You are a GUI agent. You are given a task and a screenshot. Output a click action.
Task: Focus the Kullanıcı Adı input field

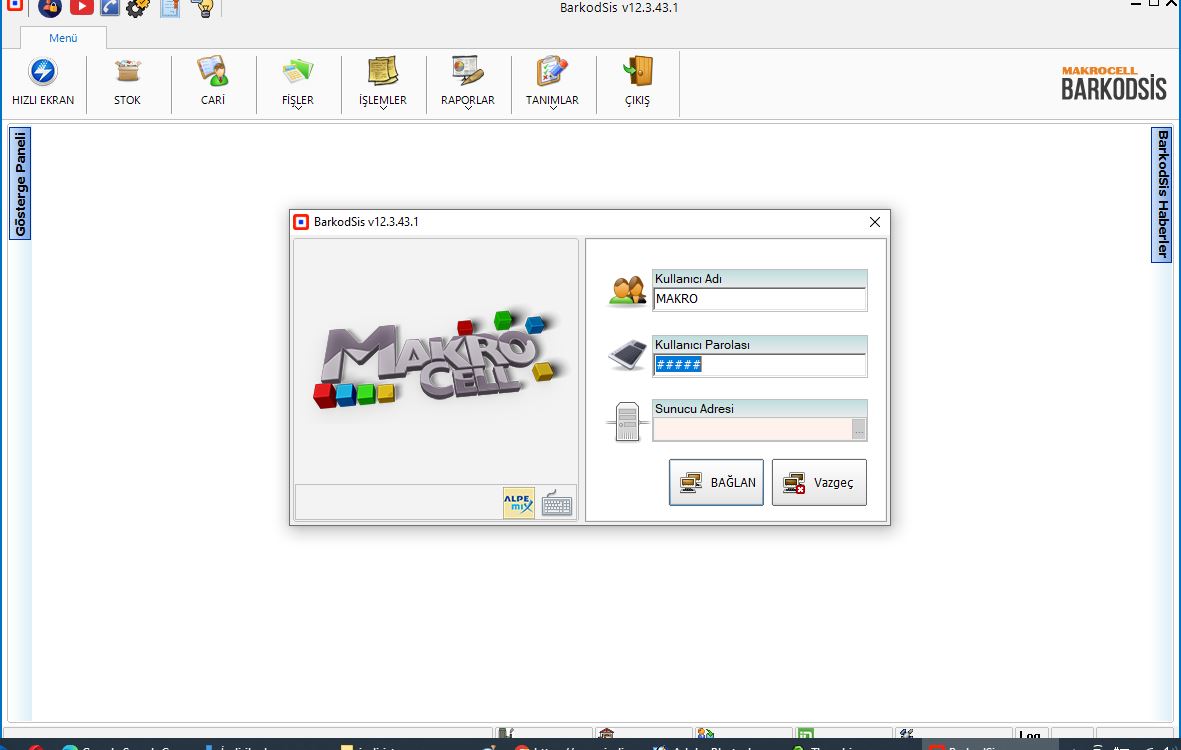(759, 299)
